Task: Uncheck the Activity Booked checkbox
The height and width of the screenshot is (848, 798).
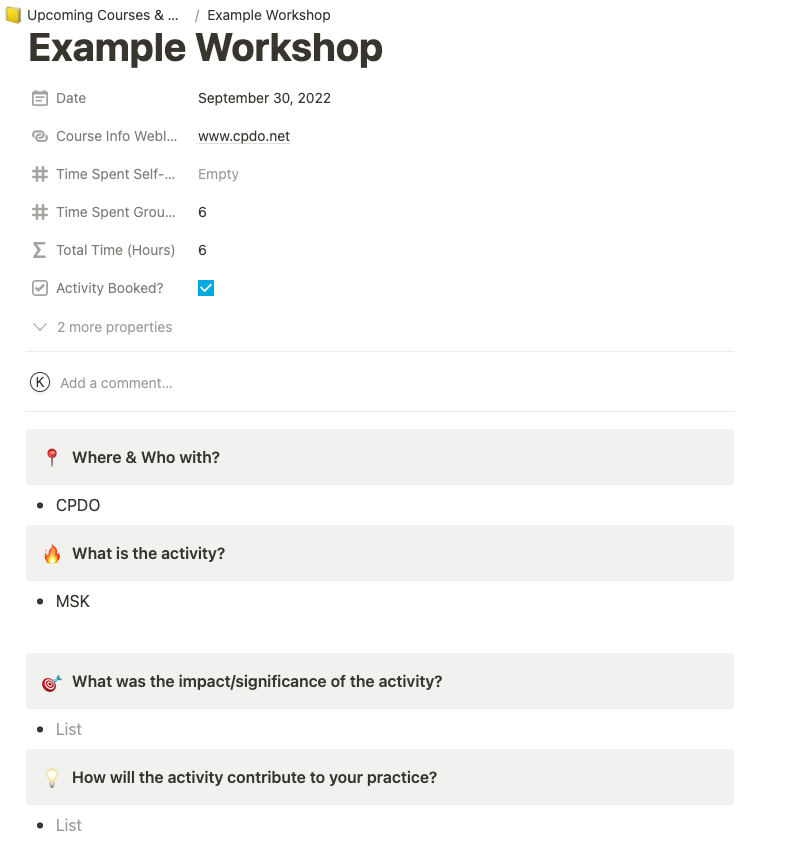Action: point(206,288)
